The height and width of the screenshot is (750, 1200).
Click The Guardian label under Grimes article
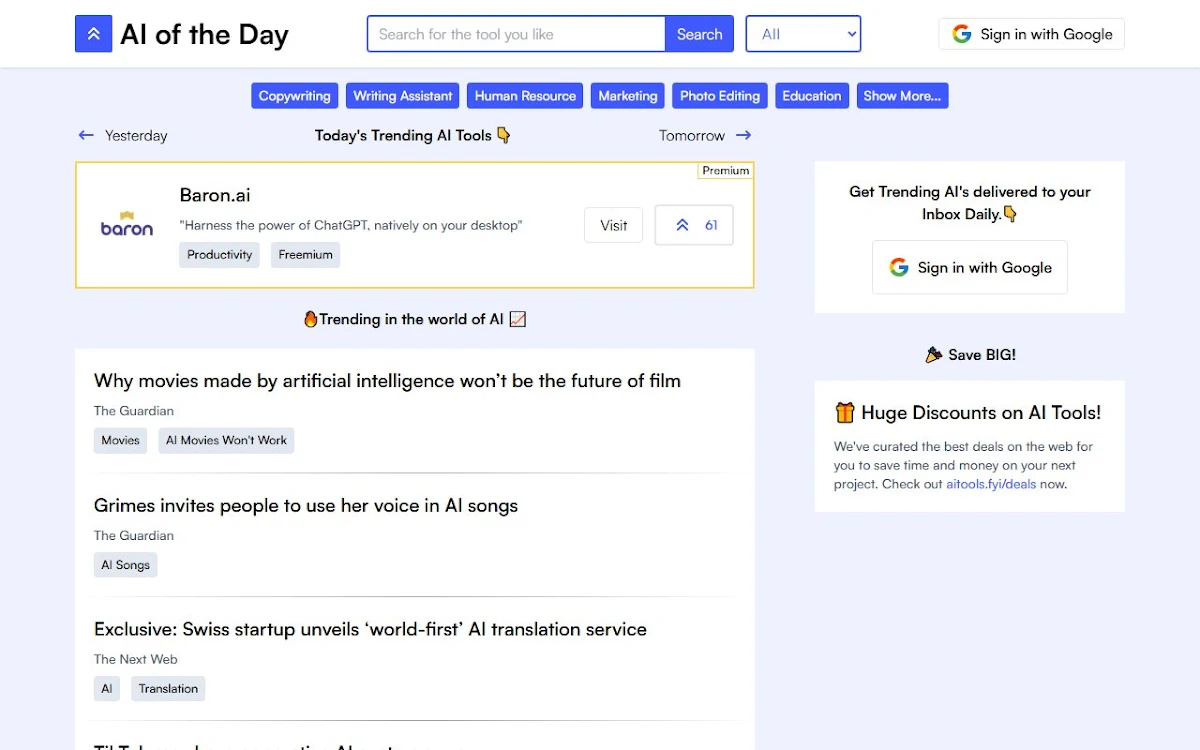click(134, 536)
